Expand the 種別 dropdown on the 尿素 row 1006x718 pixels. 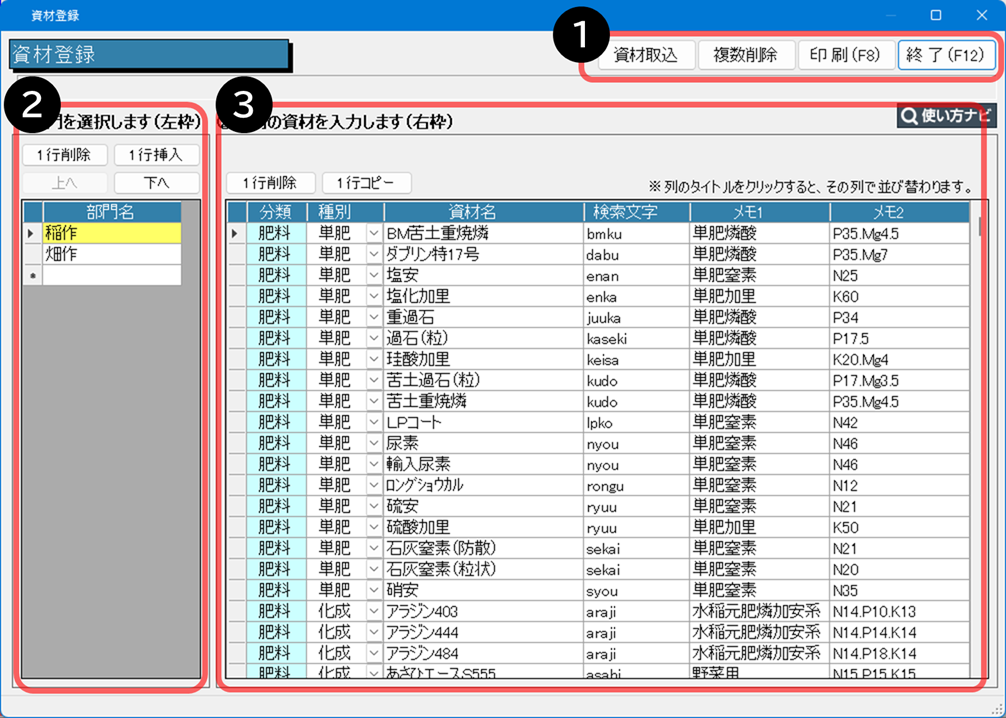(x=374, y=443)
